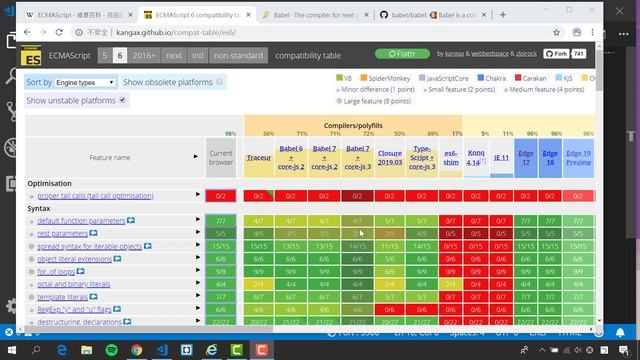Expand the Feature name column arrow

click(x=196, y=156)
